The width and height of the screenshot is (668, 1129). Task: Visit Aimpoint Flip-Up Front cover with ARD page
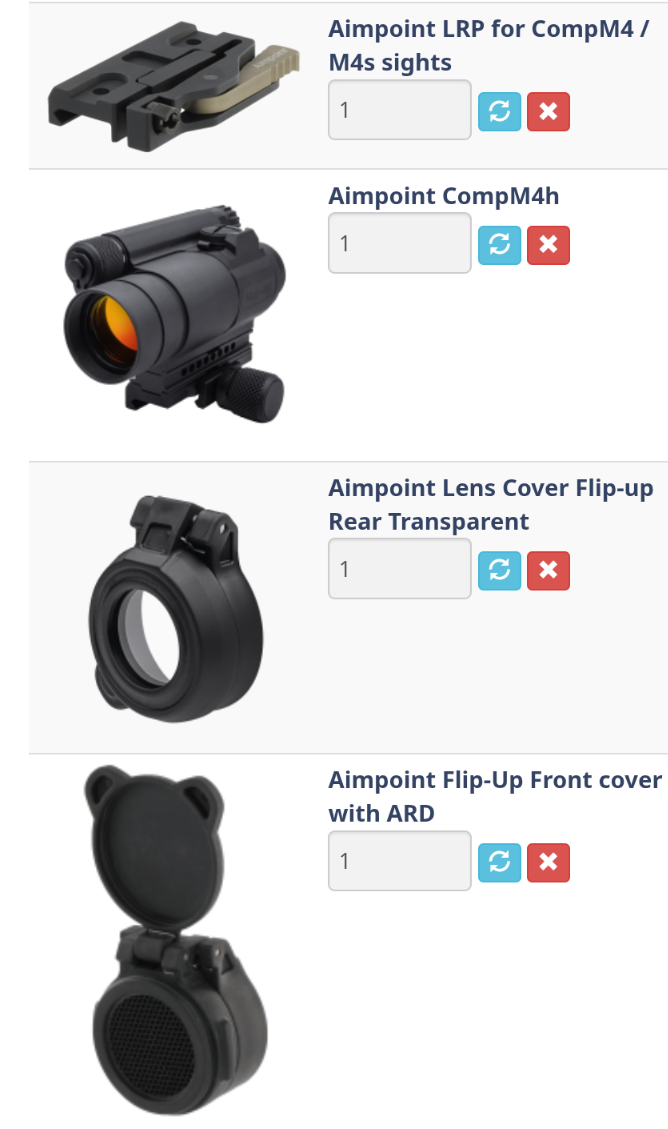pyautogui.click(x=495, y=796)
